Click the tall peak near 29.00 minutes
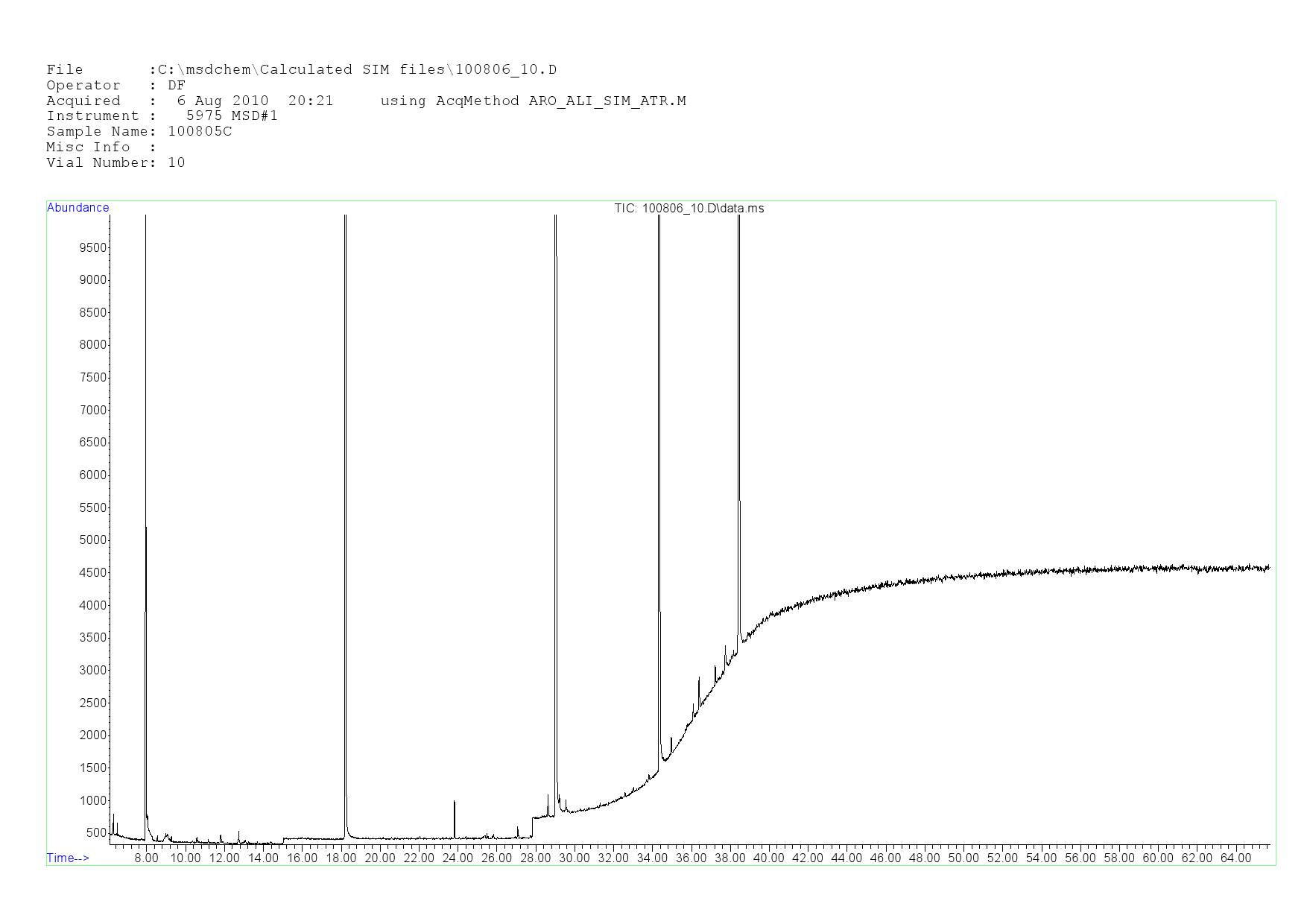 pos(556,522)
